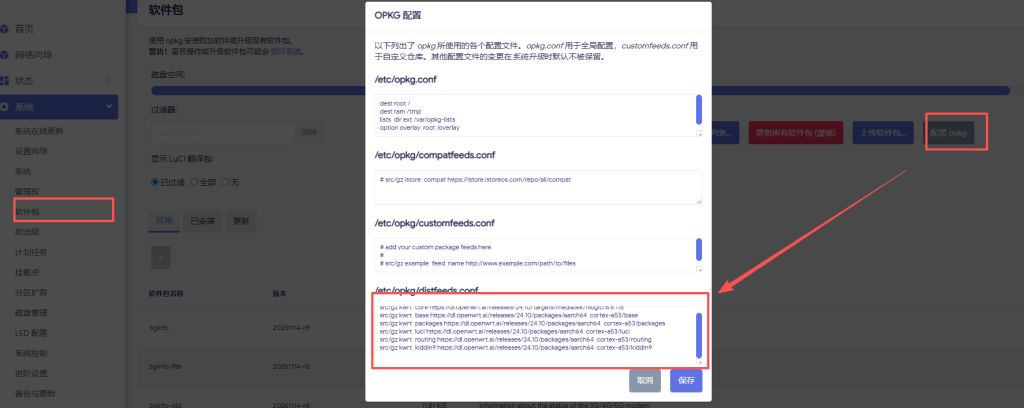Focus the /etc/opkg.conf text area
The image size is (1024, 408).
coord(538,115)
